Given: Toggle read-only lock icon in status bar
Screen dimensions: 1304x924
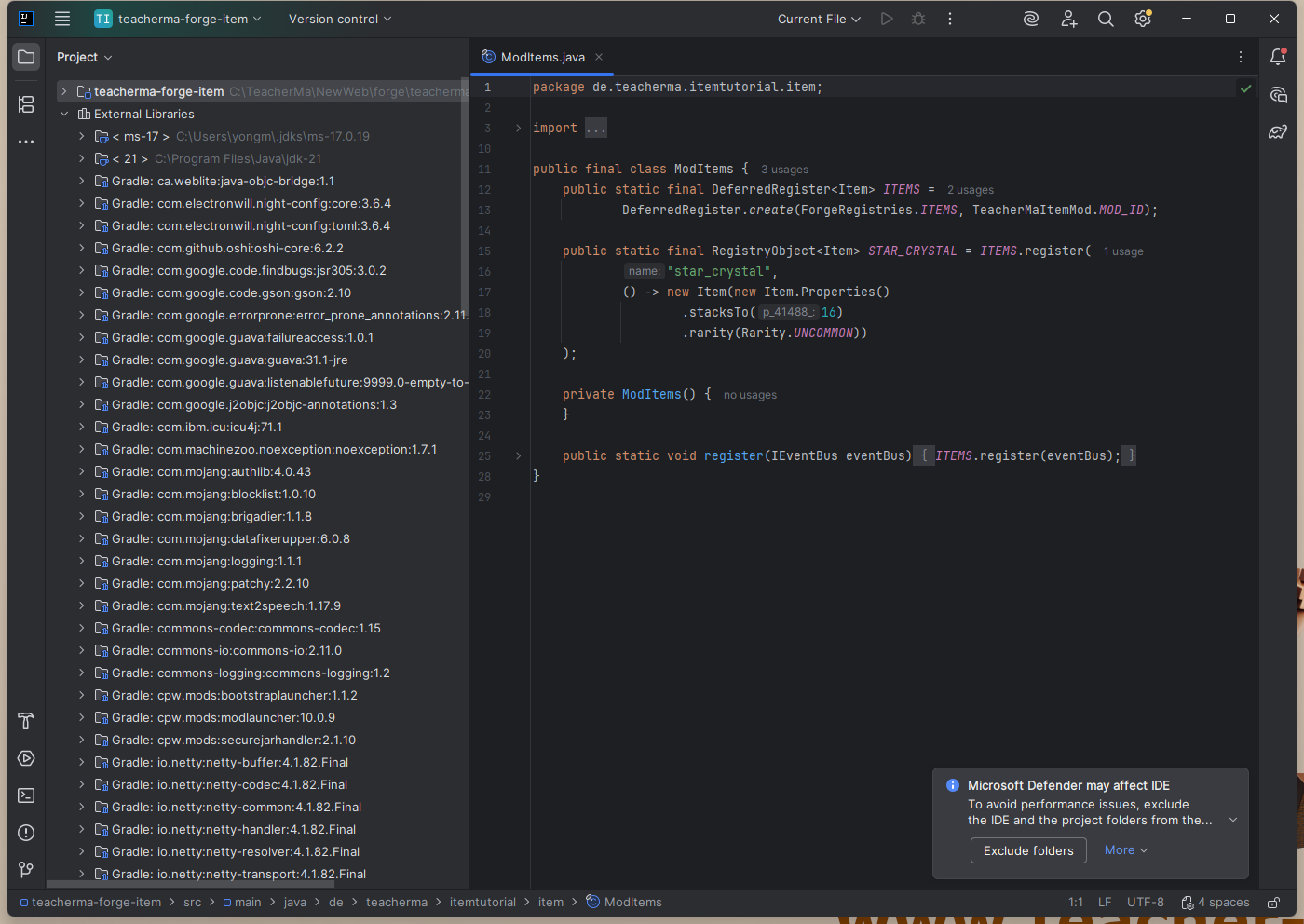Looking at the screenshot, I should pos(1273,903).
